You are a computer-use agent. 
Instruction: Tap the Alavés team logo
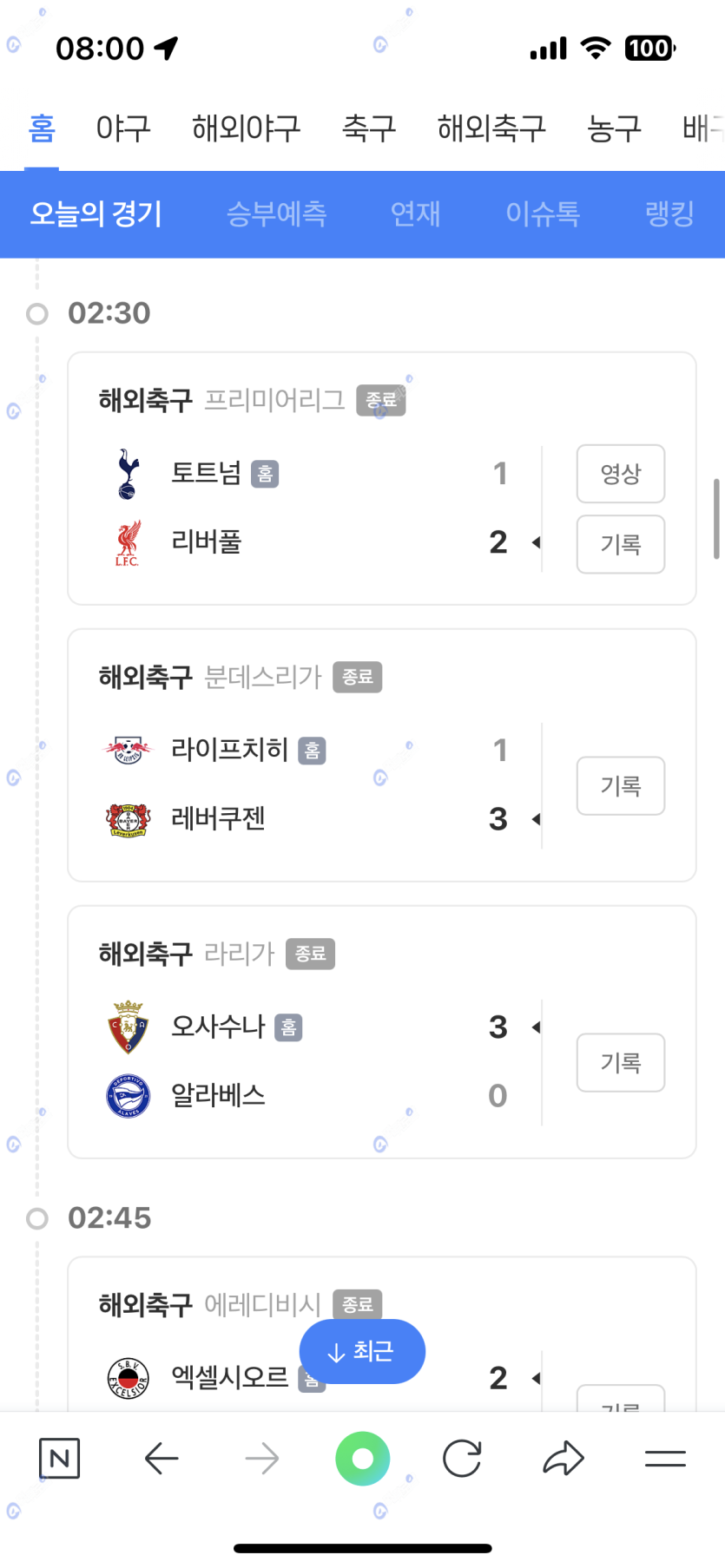[128, 1096]
